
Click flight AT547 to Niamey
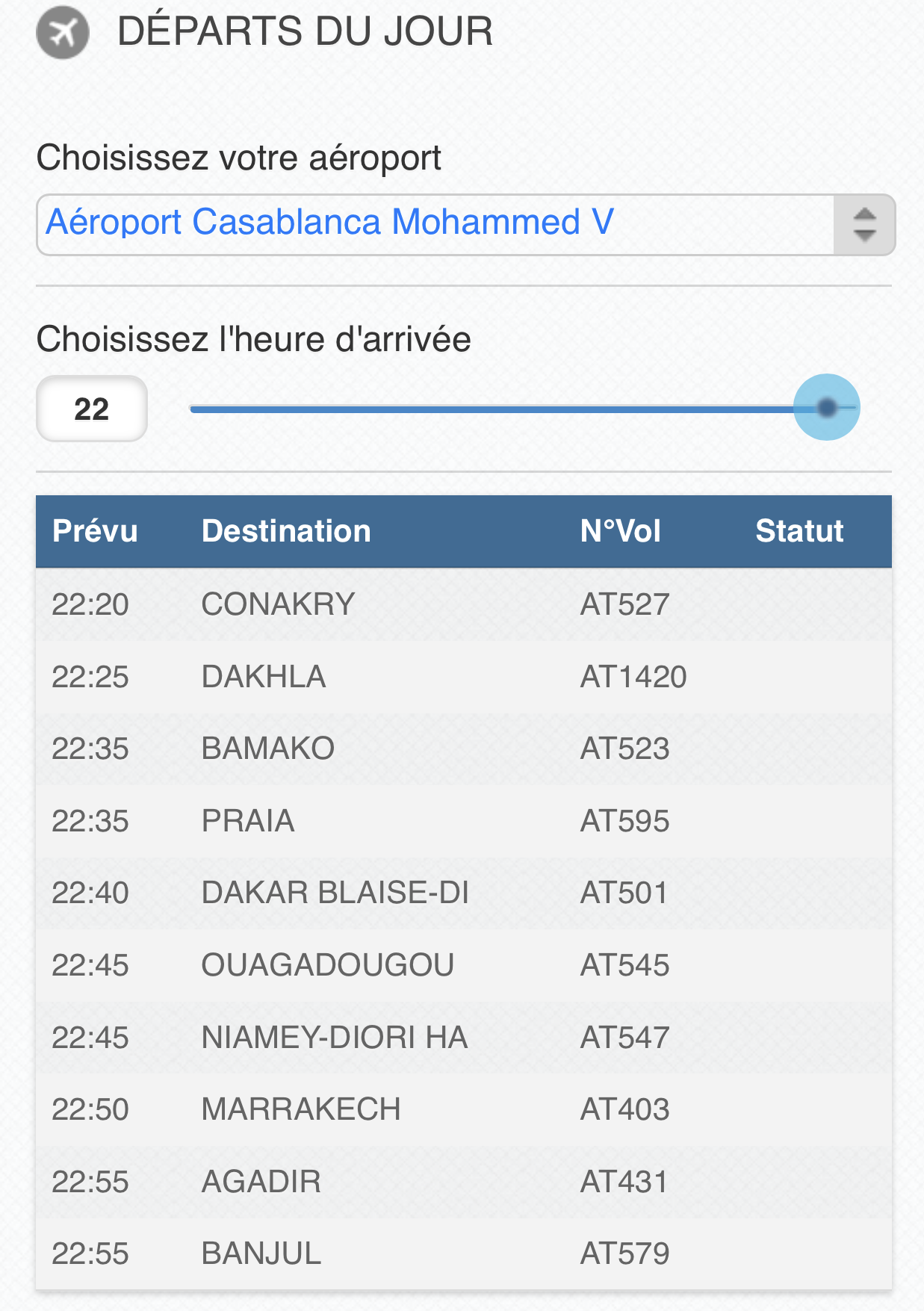click(x=624, y=1038)
